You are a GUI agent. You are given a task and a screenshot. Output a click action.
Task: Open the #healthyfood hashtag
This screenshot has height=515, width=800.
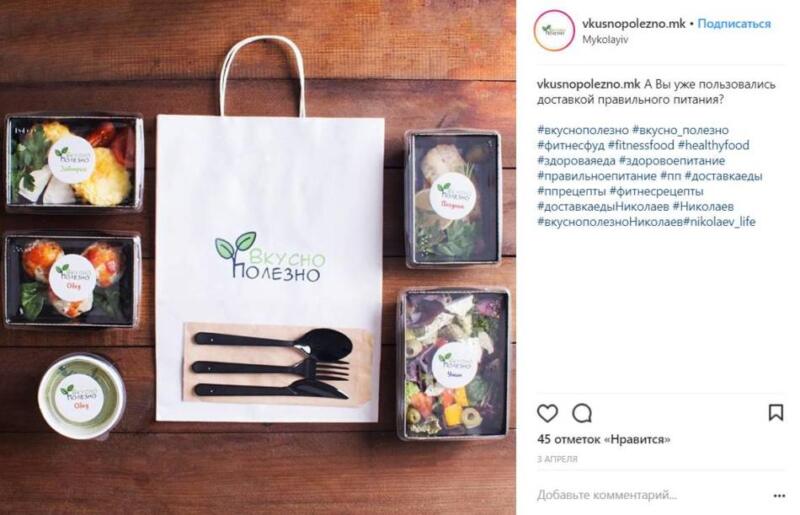tap(713, 145)
